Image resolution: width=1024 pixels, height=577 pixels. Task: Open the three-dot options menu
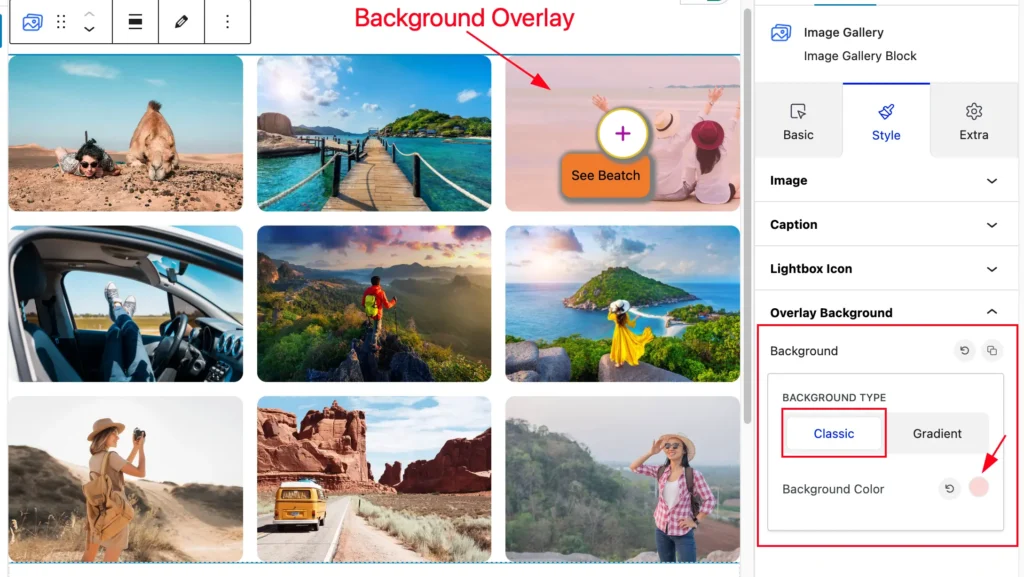pos(227,22)
